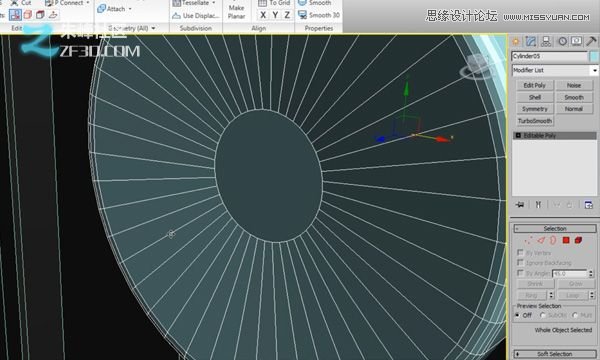The height and width of the screenshot is (360, 600).
Task: Click the third cube icon in Edit group
Action: pyautogui.click(x=40, y=15)
